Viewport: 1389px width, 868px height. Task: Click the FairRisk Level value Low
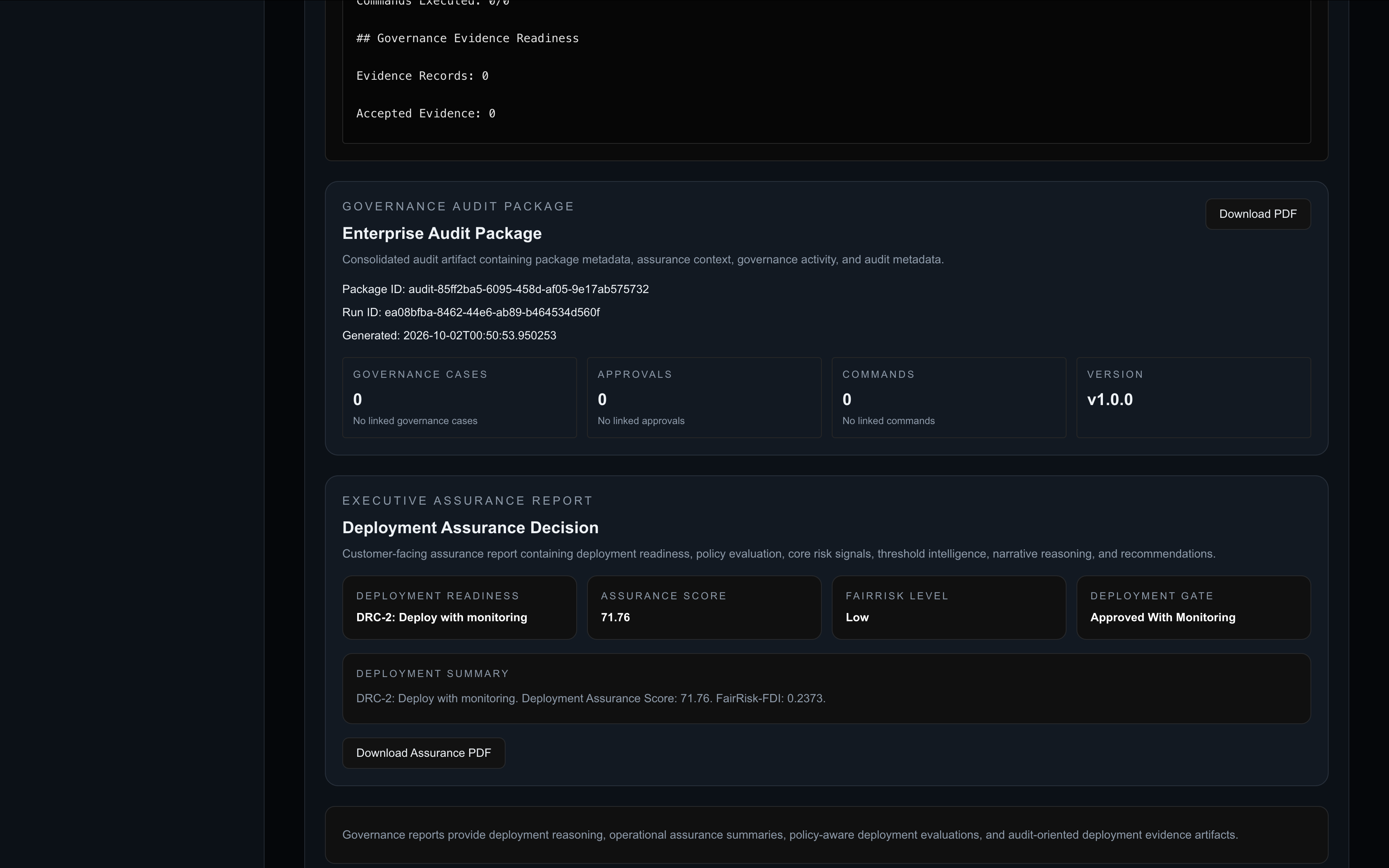click(857, 617)
